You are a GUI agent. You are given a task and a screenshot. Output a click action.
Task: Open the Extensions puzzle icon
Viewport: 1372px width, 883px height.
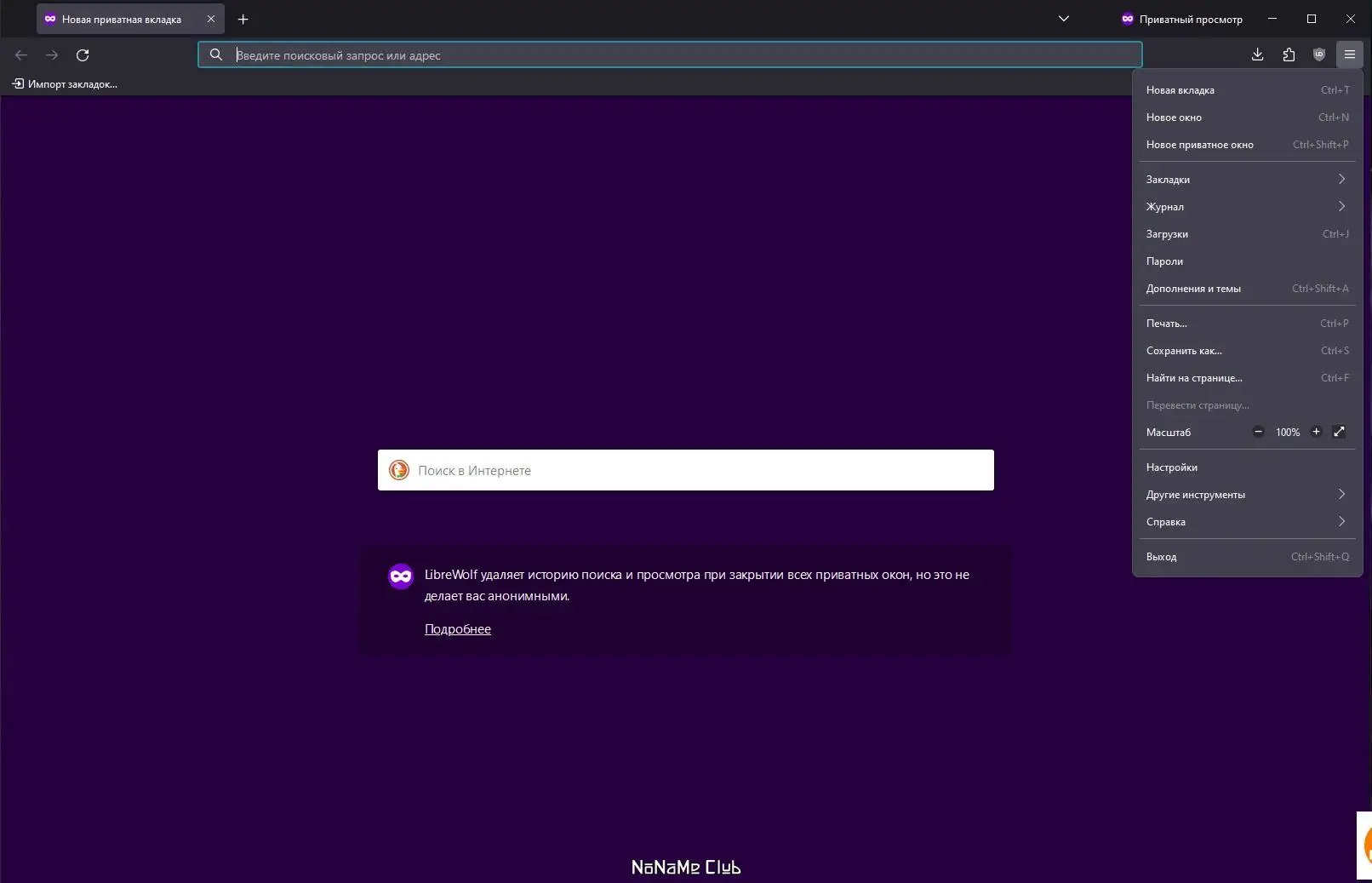[x=1289, y=55]
